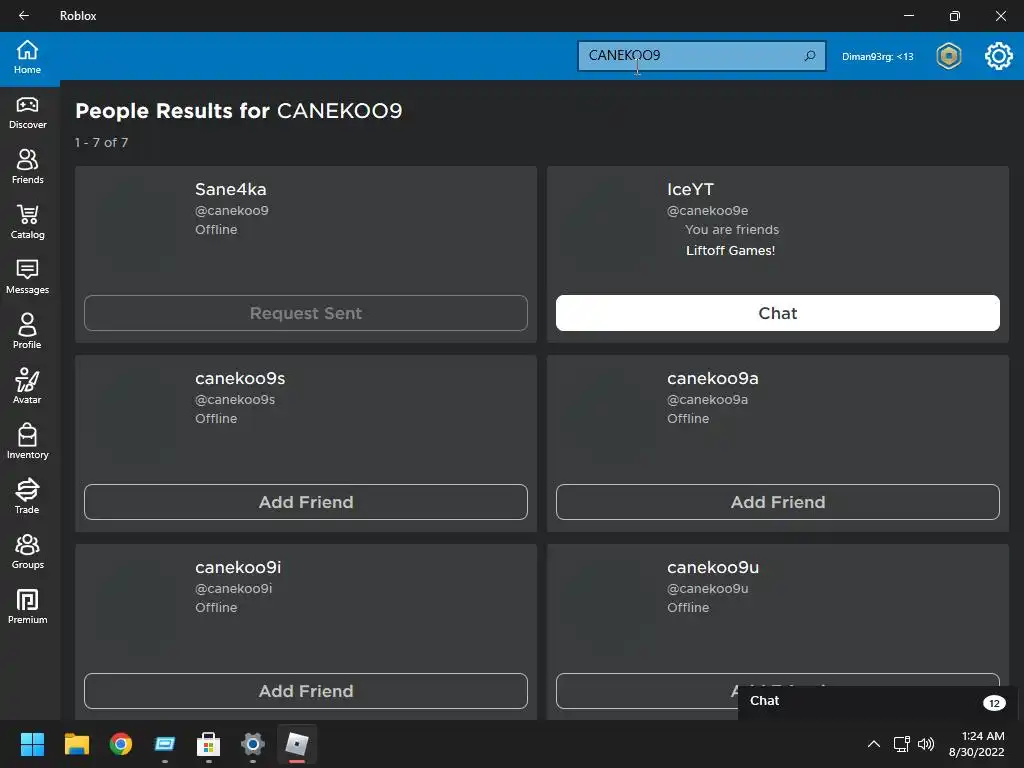
Task: Launch Google Chrome from taskbar
Action: (x=121, y=744)
